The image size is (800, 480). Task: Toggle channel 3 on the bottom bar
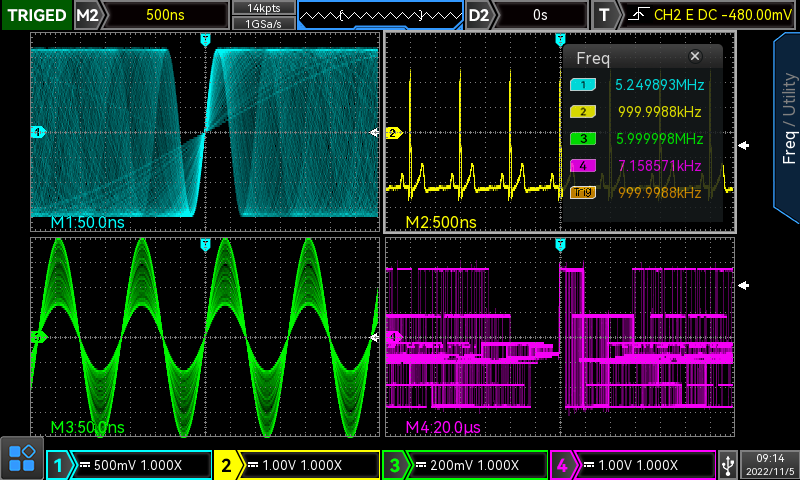[x=396, y=465]
